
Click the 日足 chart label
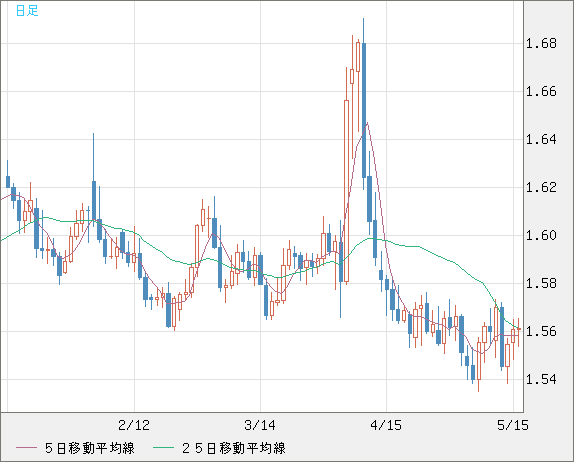(27, 11)
